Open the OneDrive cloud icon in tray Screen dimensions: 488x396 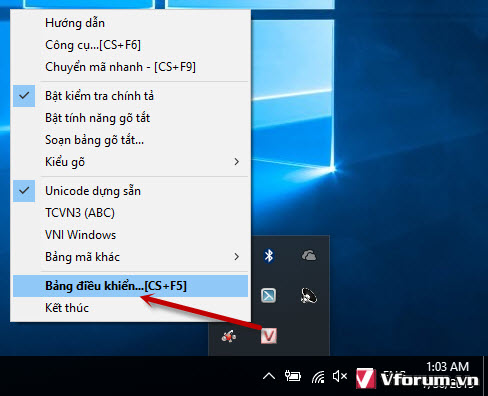pyautogui.click(x=309, y=256)
